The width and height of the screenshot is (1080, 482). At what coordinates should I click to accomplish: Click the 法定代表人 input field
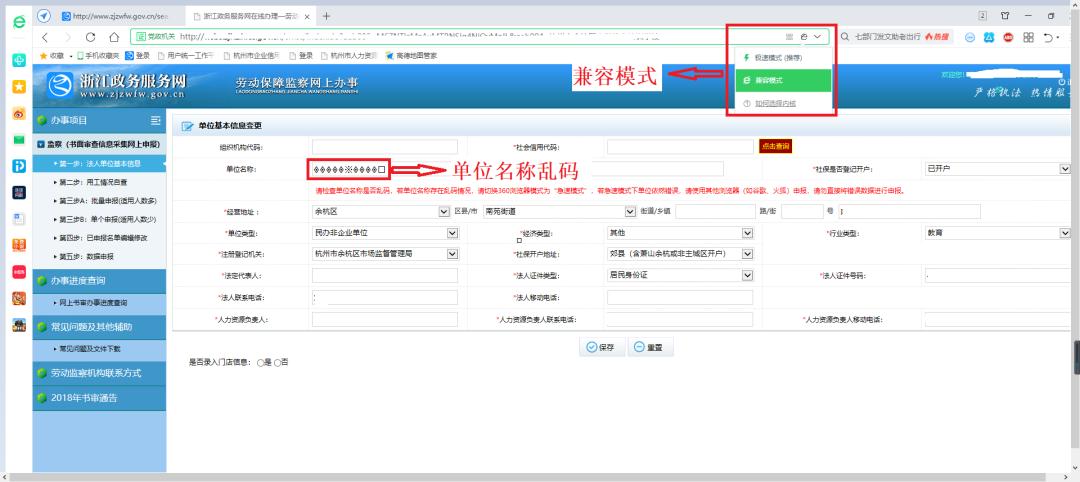tap(385, 275)
